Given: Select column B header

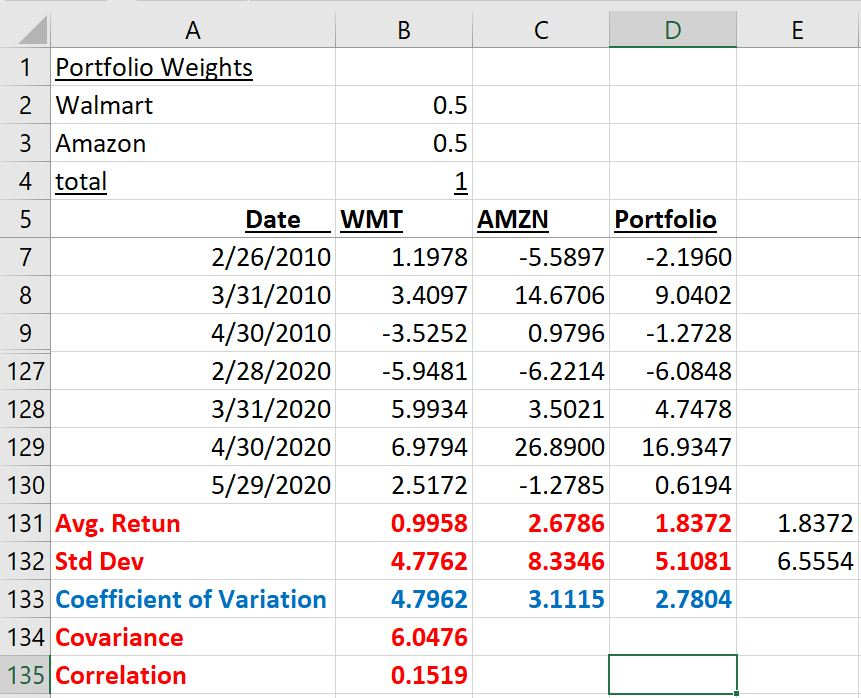Looking at the screenshot, I should coord(404,29).
